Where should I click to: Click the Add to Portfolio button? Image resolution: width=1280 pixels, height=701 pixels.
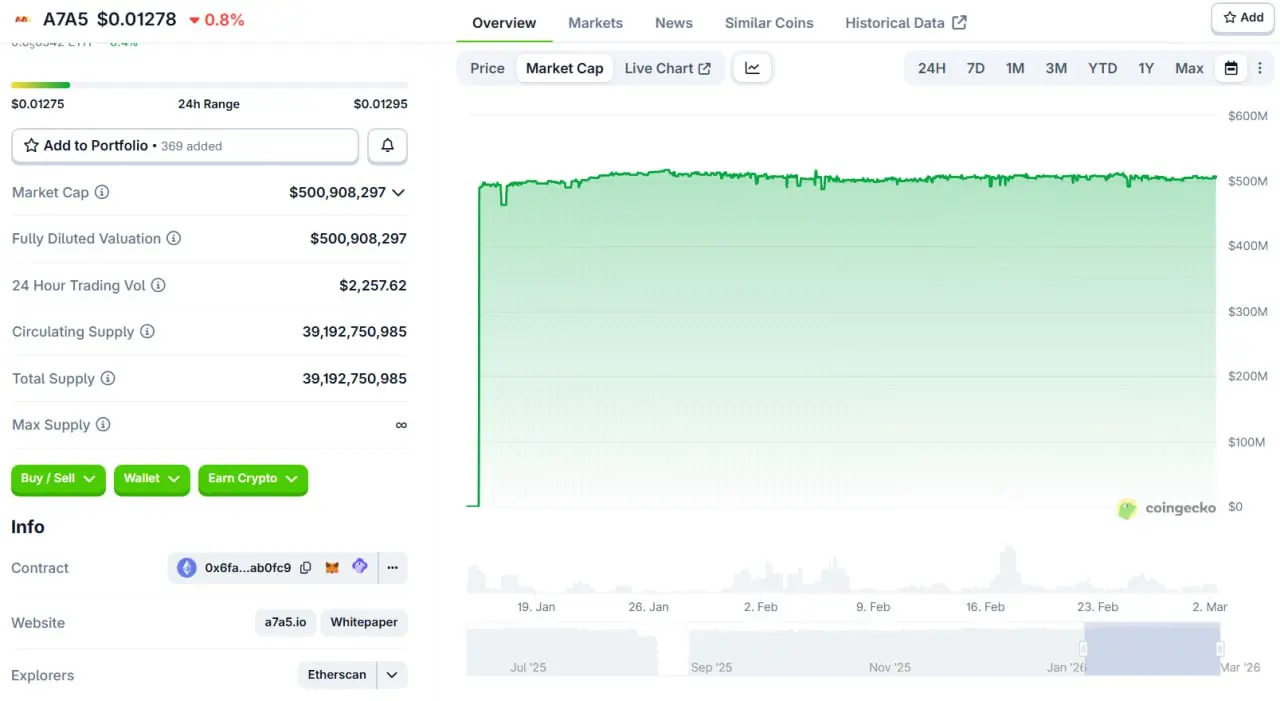coord(185,146)
